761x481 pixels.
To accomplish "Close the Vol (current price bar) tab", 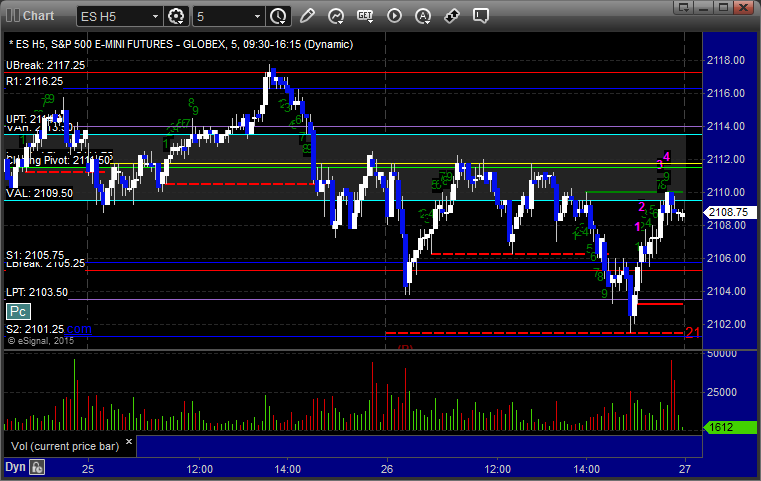I will 129,442.
